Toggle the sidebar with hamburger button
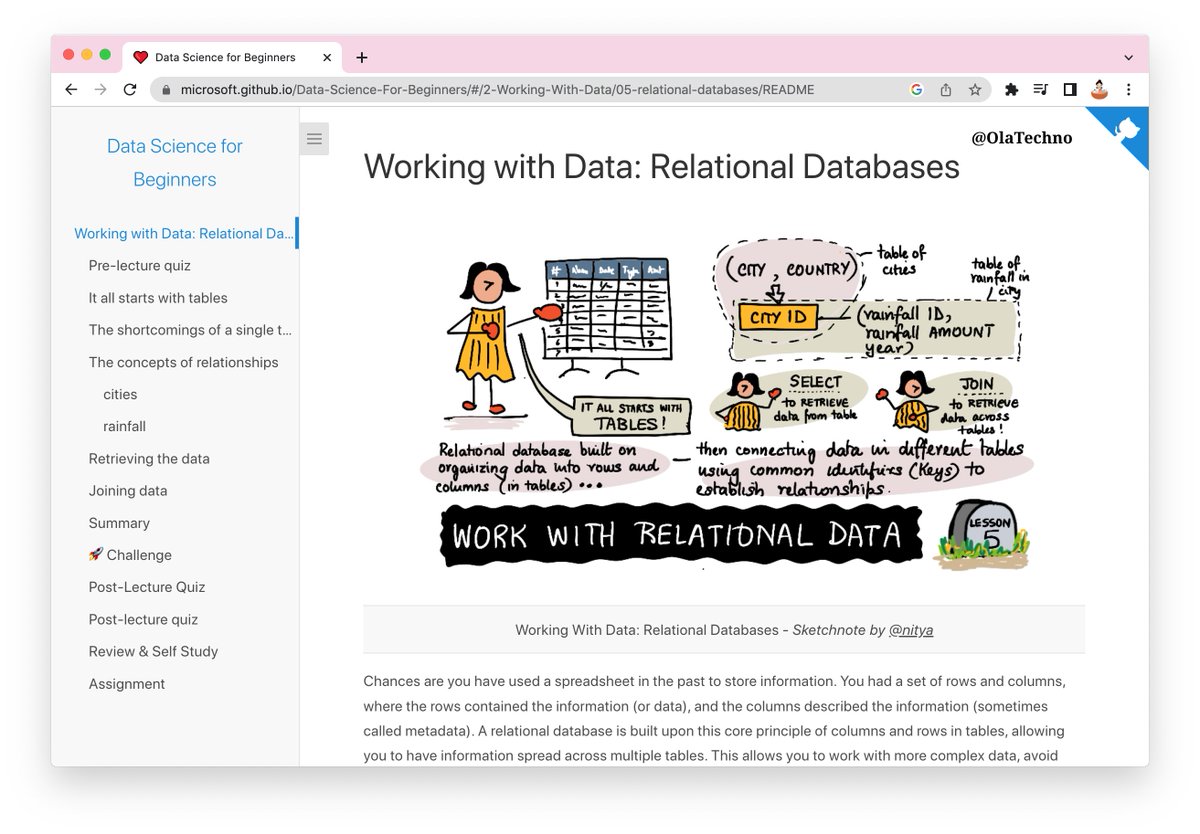The image size is (1200, 834). click(x=314, y=139)
